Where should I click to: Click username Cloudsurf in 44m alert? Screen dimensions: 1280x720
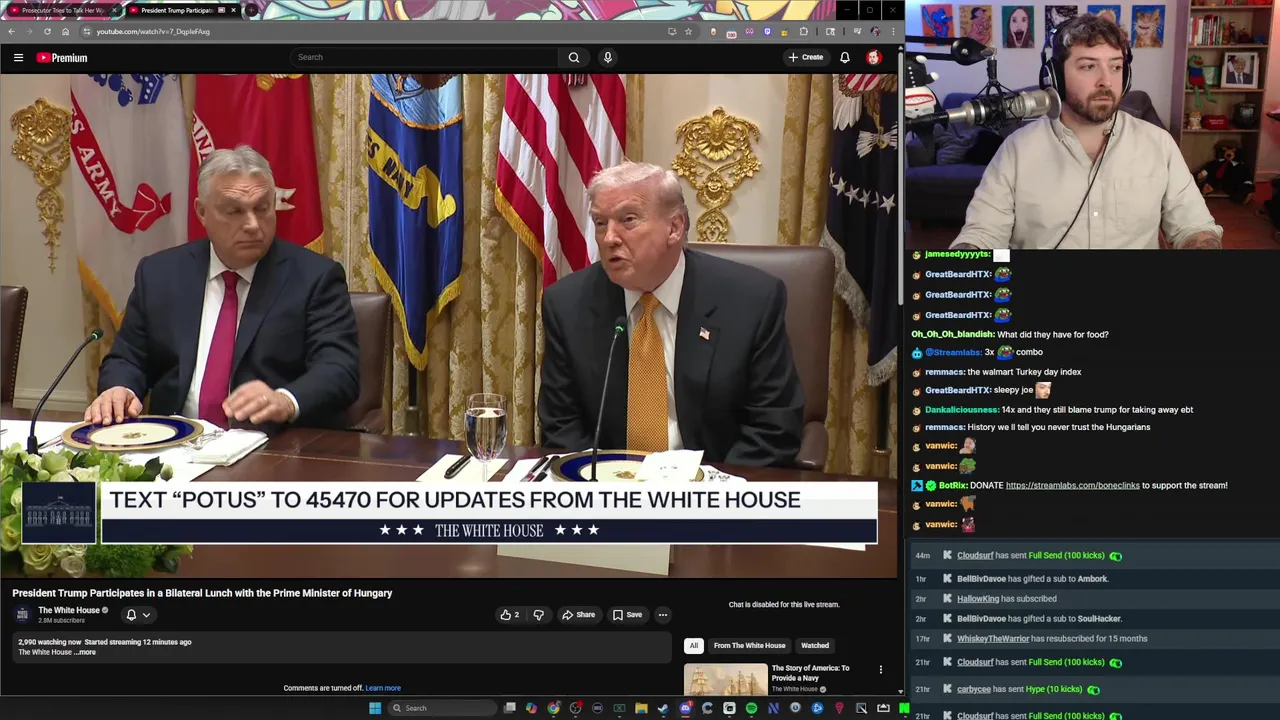[975, 555]
